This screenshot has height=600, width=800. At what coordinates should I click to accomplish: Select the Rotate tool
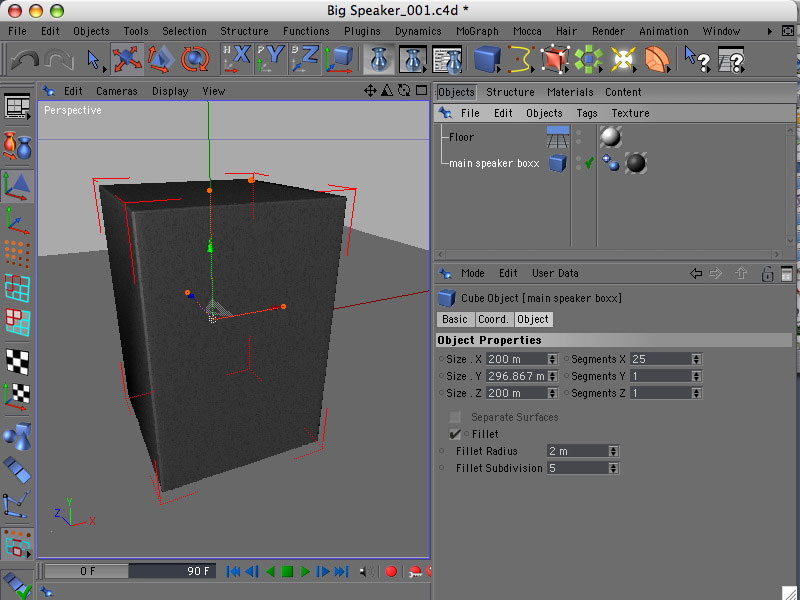tap(196, 60)
